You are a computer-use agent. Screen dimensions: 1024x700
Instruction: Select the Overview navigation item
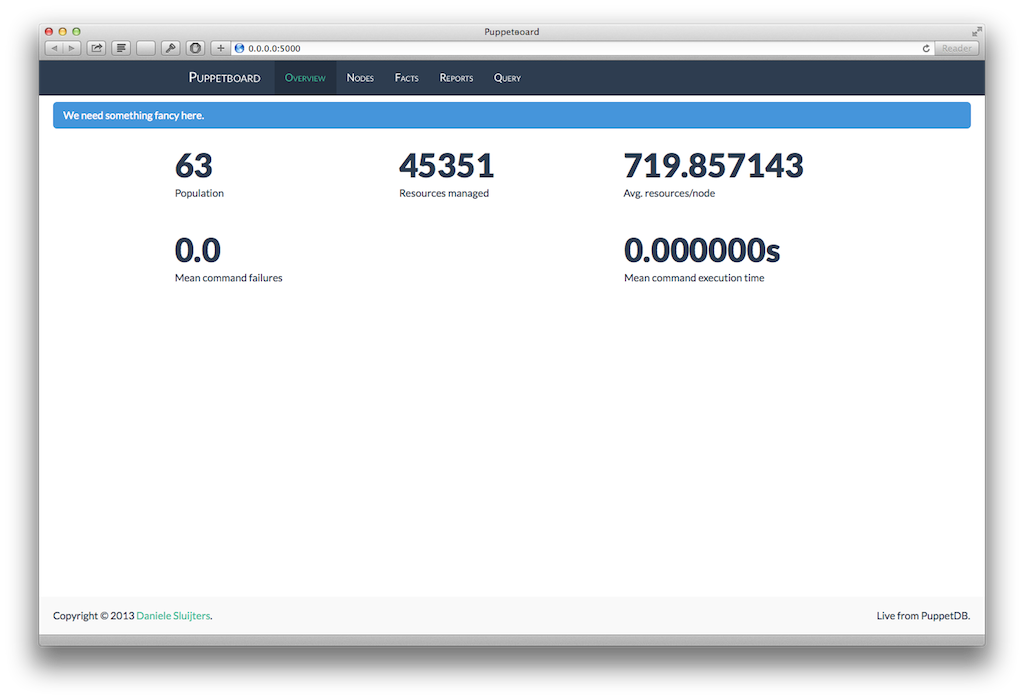[x=305, y=78]
